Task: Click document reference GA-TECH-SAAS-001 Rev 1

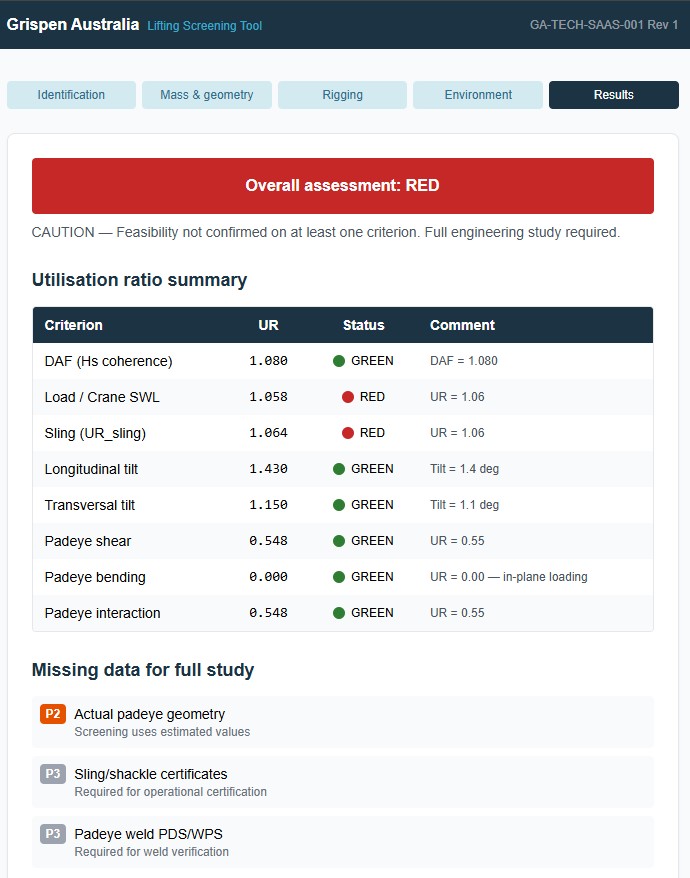Action: 604,25
